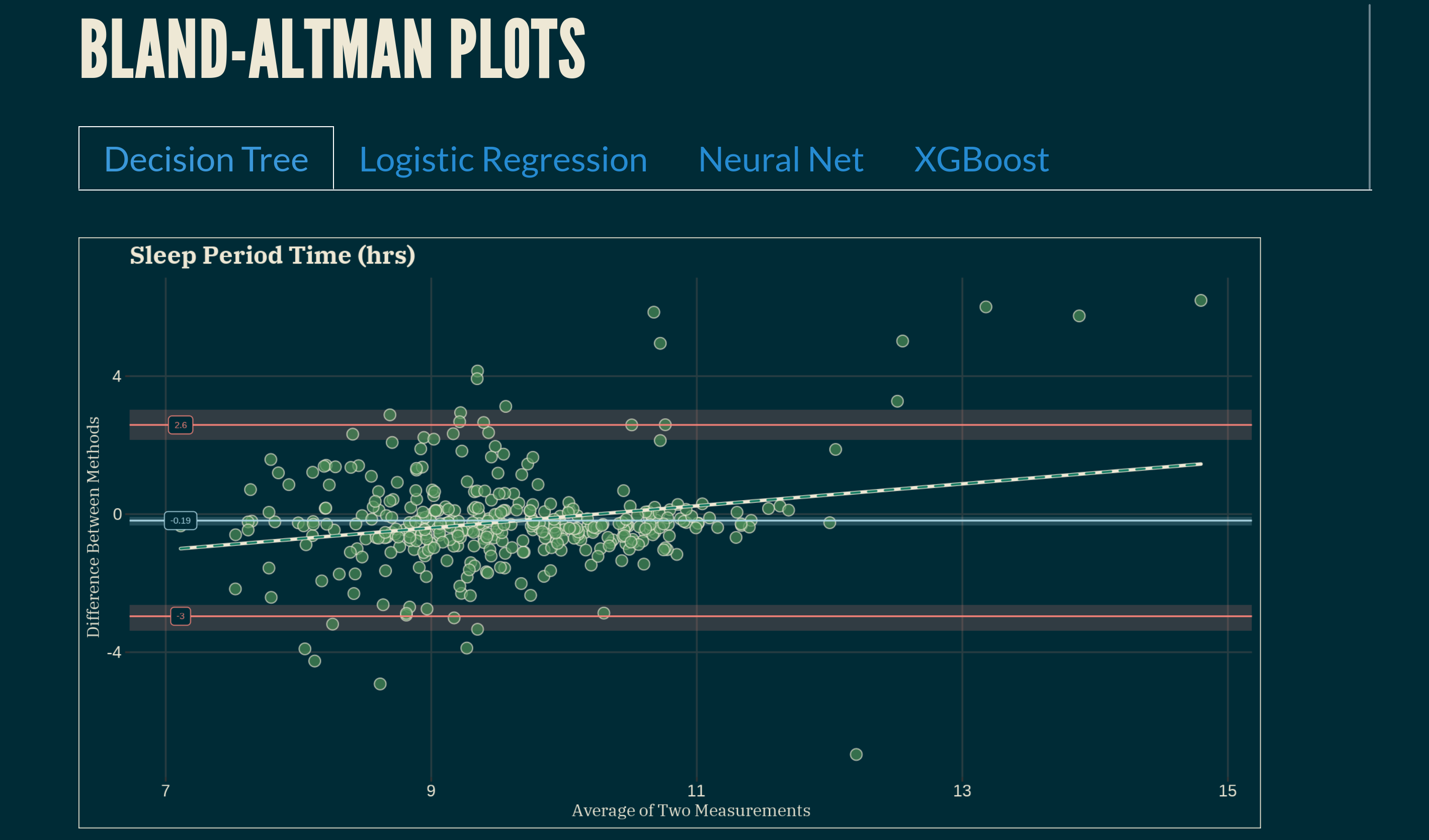1429x840 pixels.
Task: Click the lowest outlier point near 12
Action: pyautogui.click(x=856, y=755)
